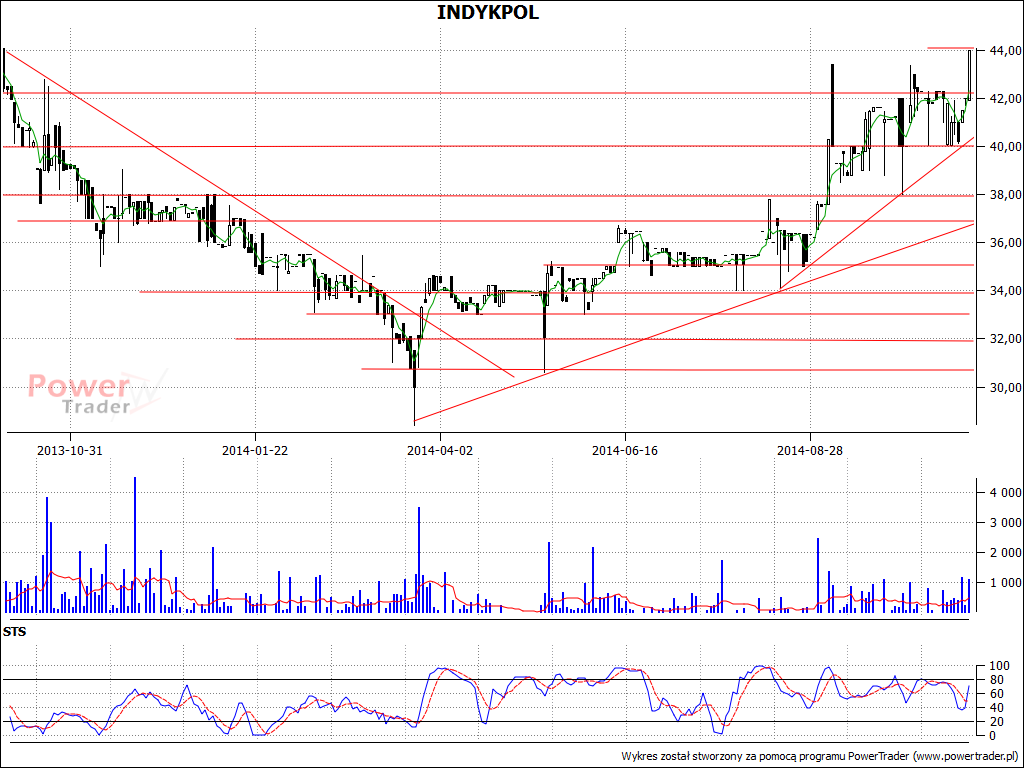This screenshot has width=1024, height=768.
Task: Click the 38,00 price axis label
Action: [1005, 195]
